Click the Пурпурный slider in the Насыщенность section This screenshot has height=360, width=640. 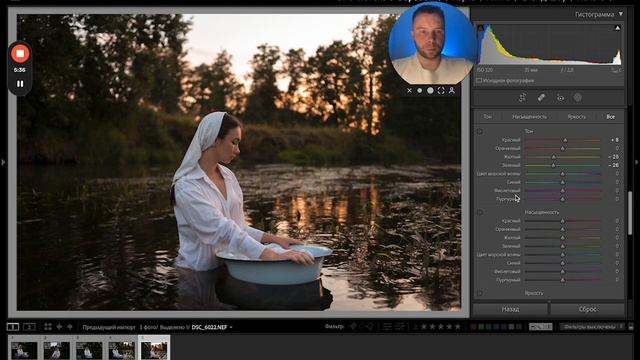[x=562, y=280]
